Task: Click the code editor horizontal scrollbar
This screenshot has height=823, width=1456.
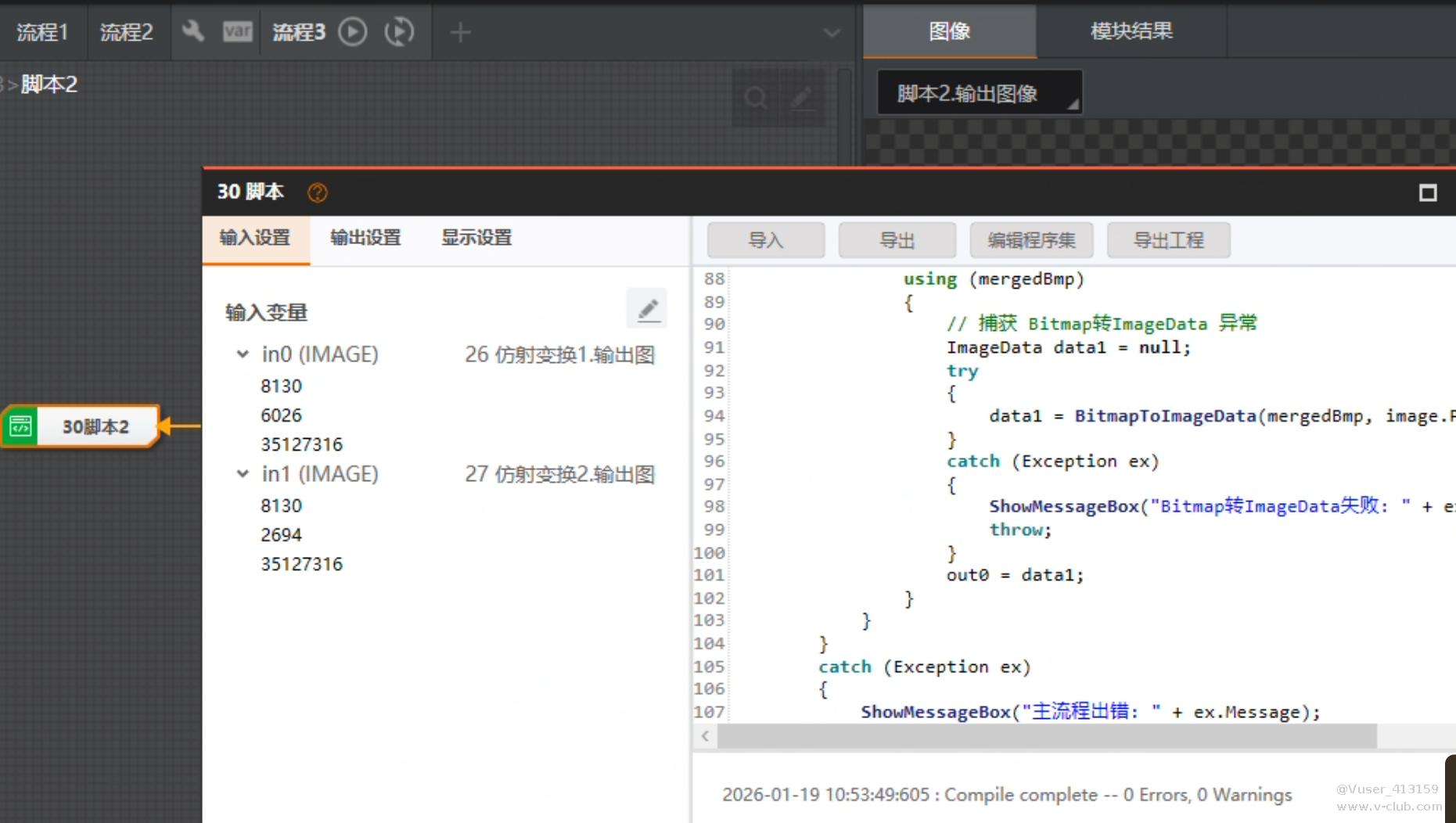Action: [1046, 736]
